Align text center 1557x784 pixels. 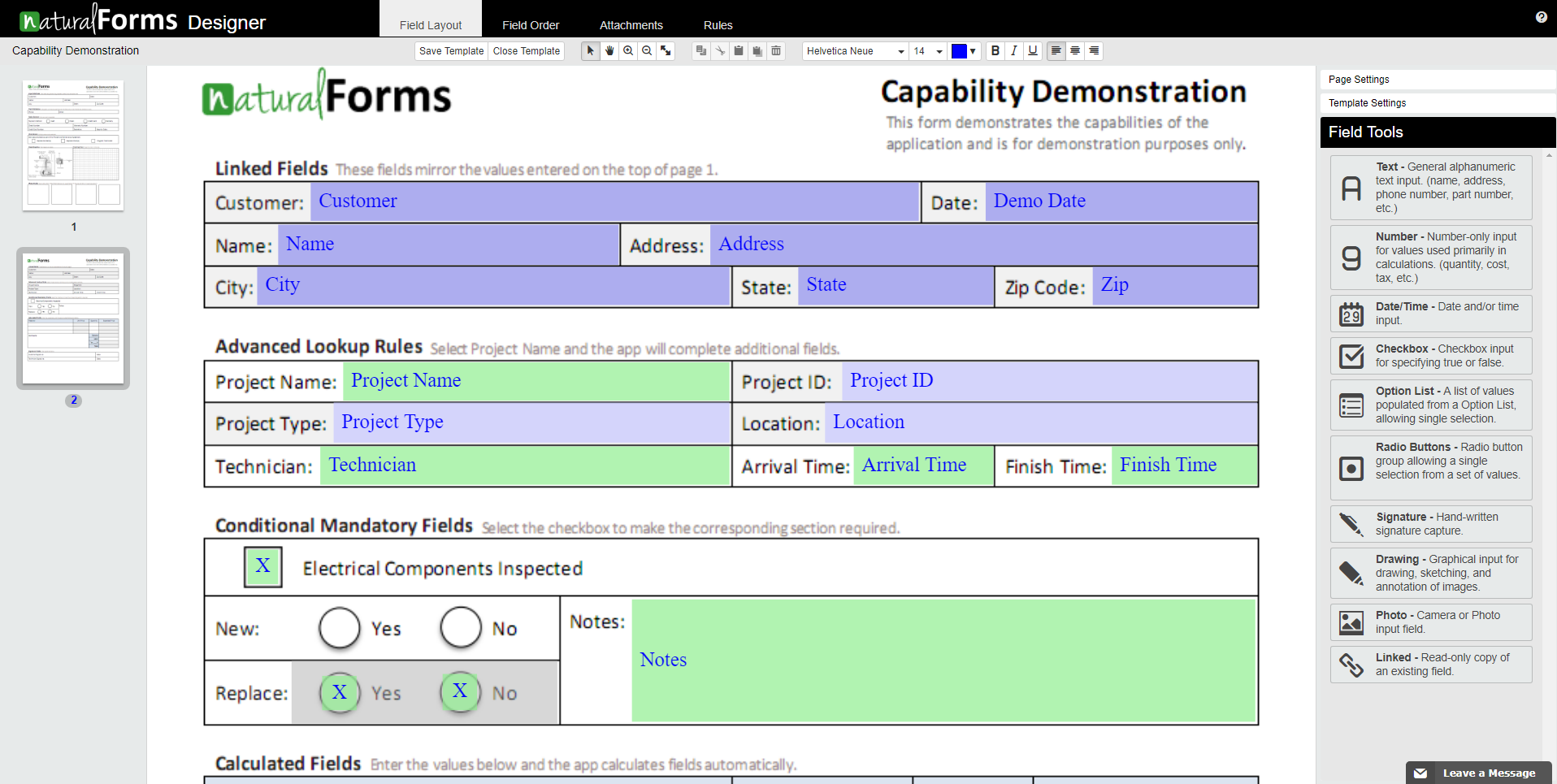click(1075, 50)
